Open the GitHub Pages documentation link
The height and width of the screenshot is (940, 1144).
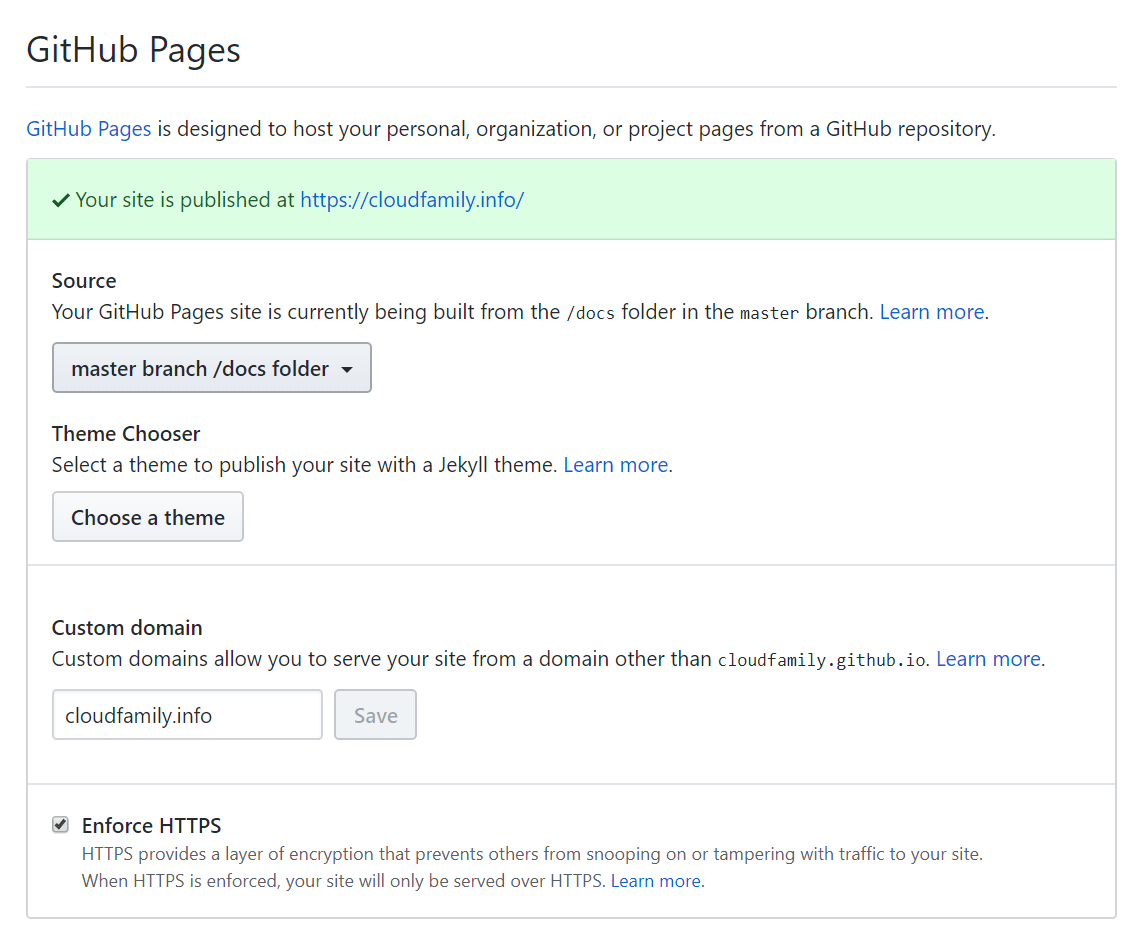(88, 129)
